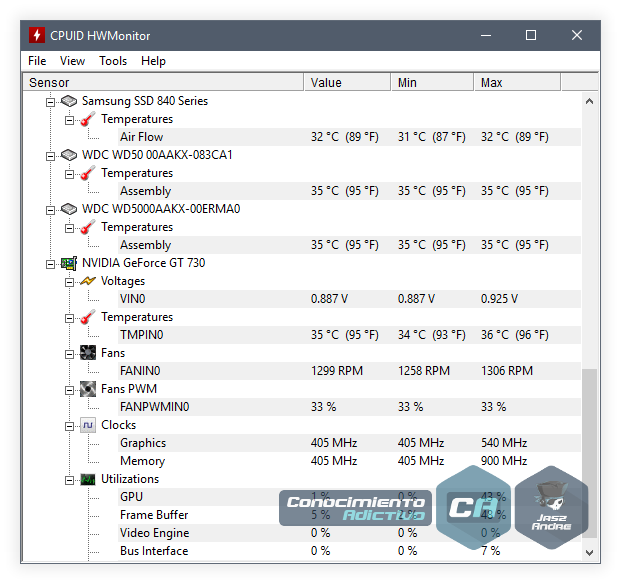Select the FANPWMIN0 row
The image size is (621, 584).
click(350, 407)
